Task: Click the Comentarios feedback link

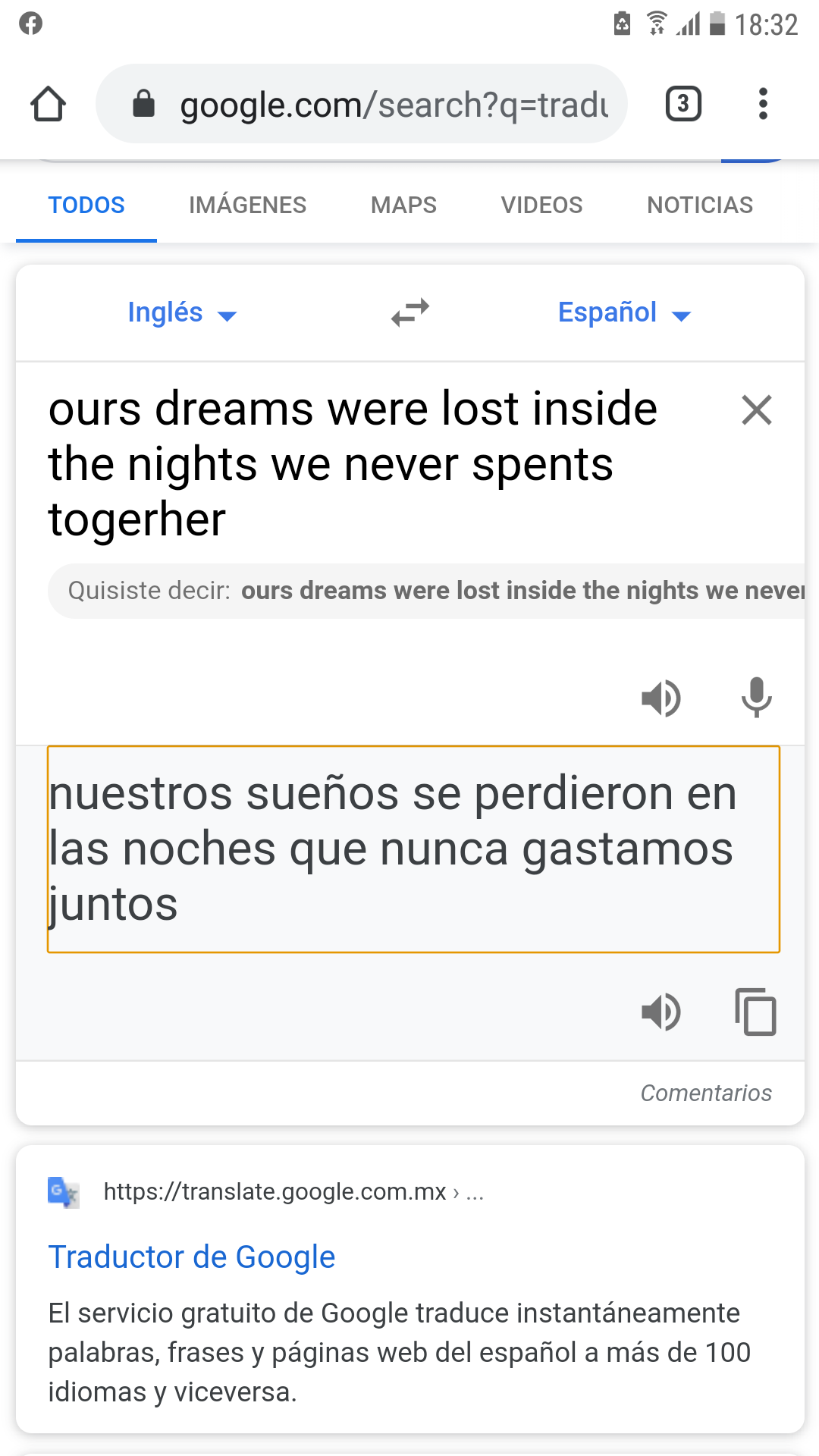Action: tap(705, 1093)
